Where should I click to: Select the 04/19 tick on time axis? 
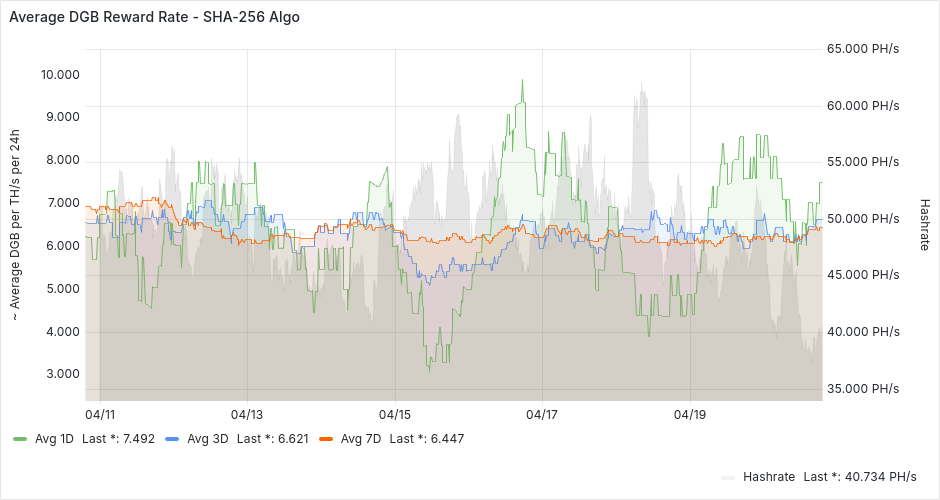[690, 414]
